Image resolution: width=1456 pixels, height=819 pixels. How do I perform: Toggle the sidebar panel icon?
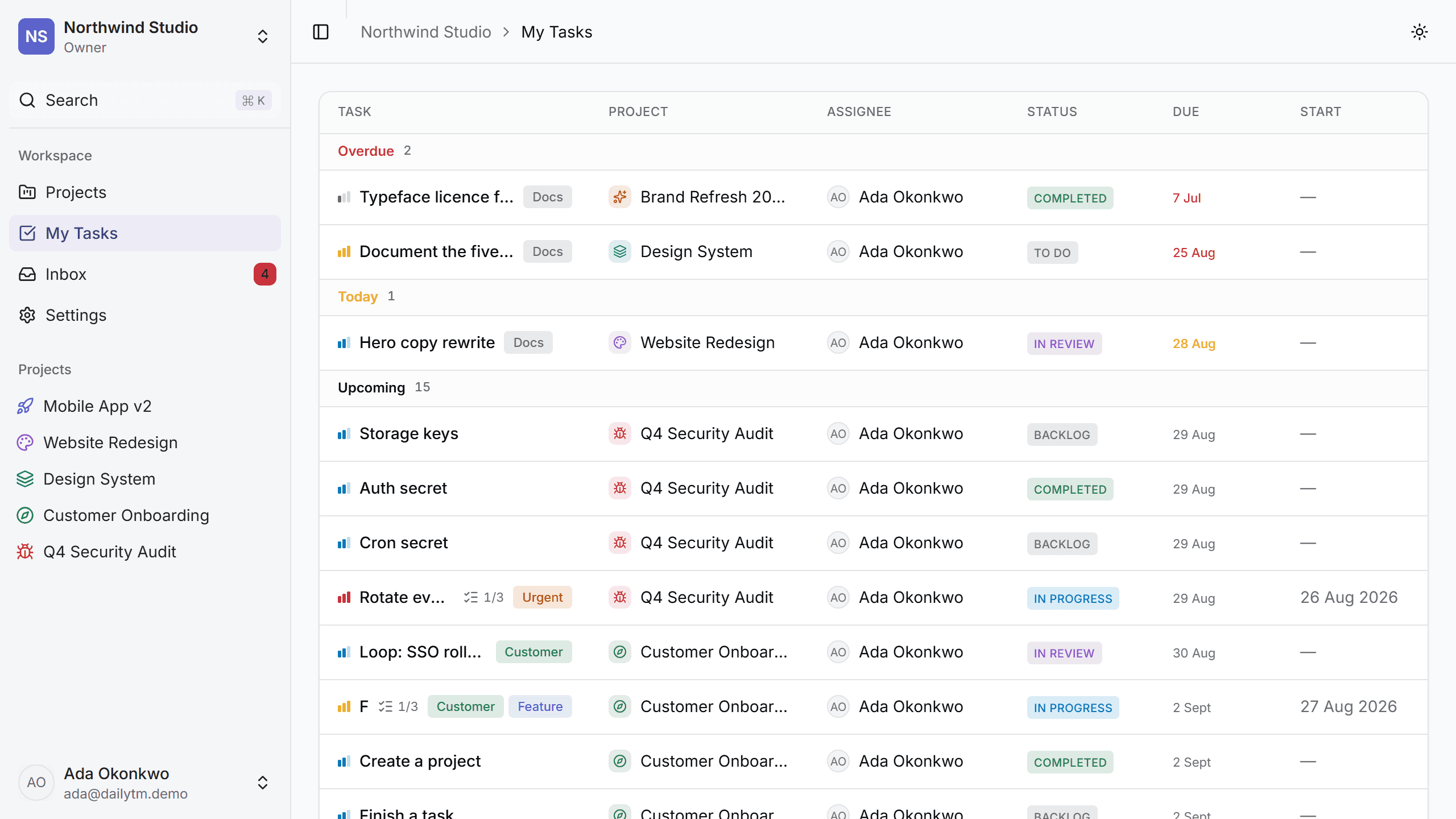321,32
